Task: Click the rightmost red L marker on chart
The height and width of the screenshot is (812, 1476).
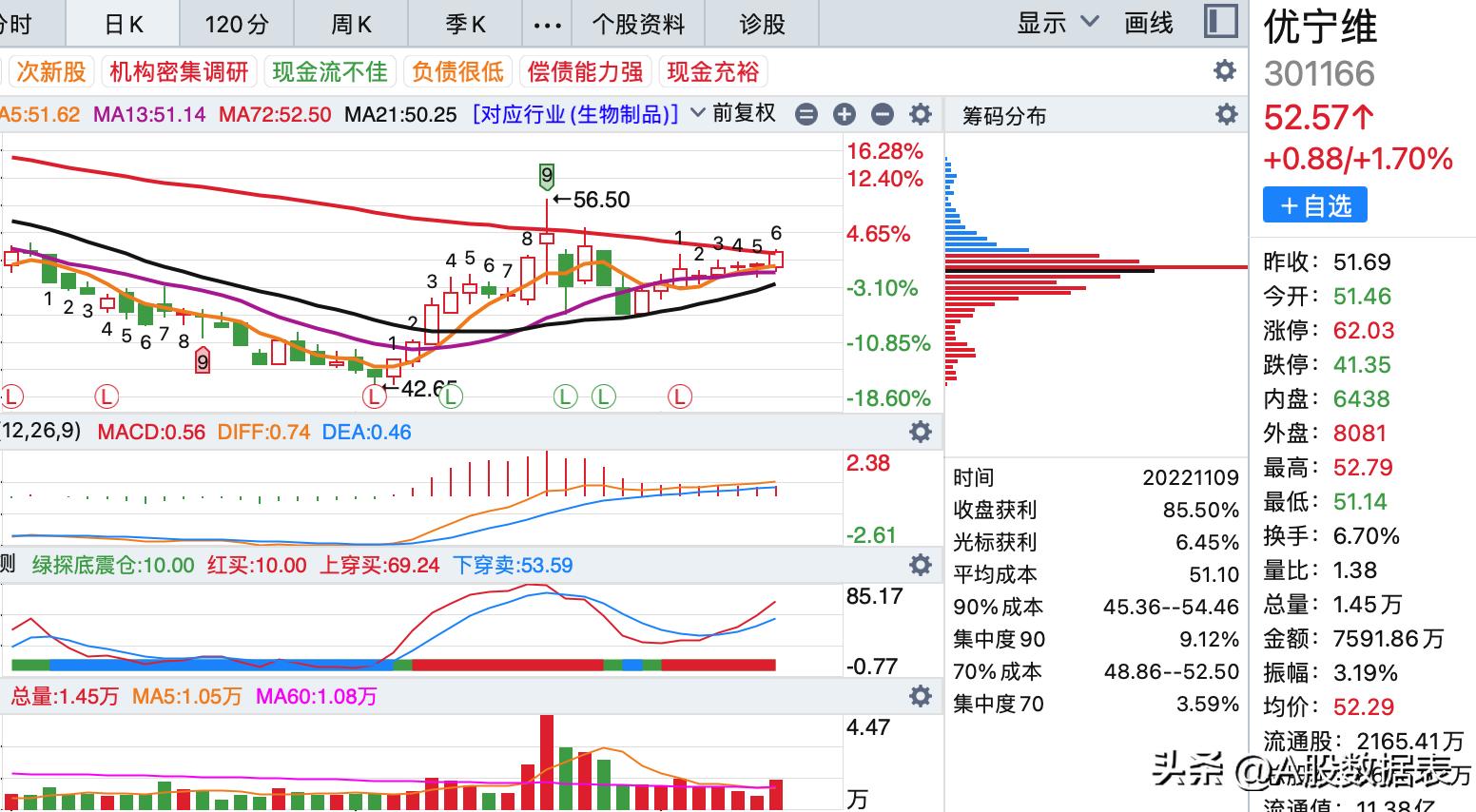Action: (x=679, y=396)
